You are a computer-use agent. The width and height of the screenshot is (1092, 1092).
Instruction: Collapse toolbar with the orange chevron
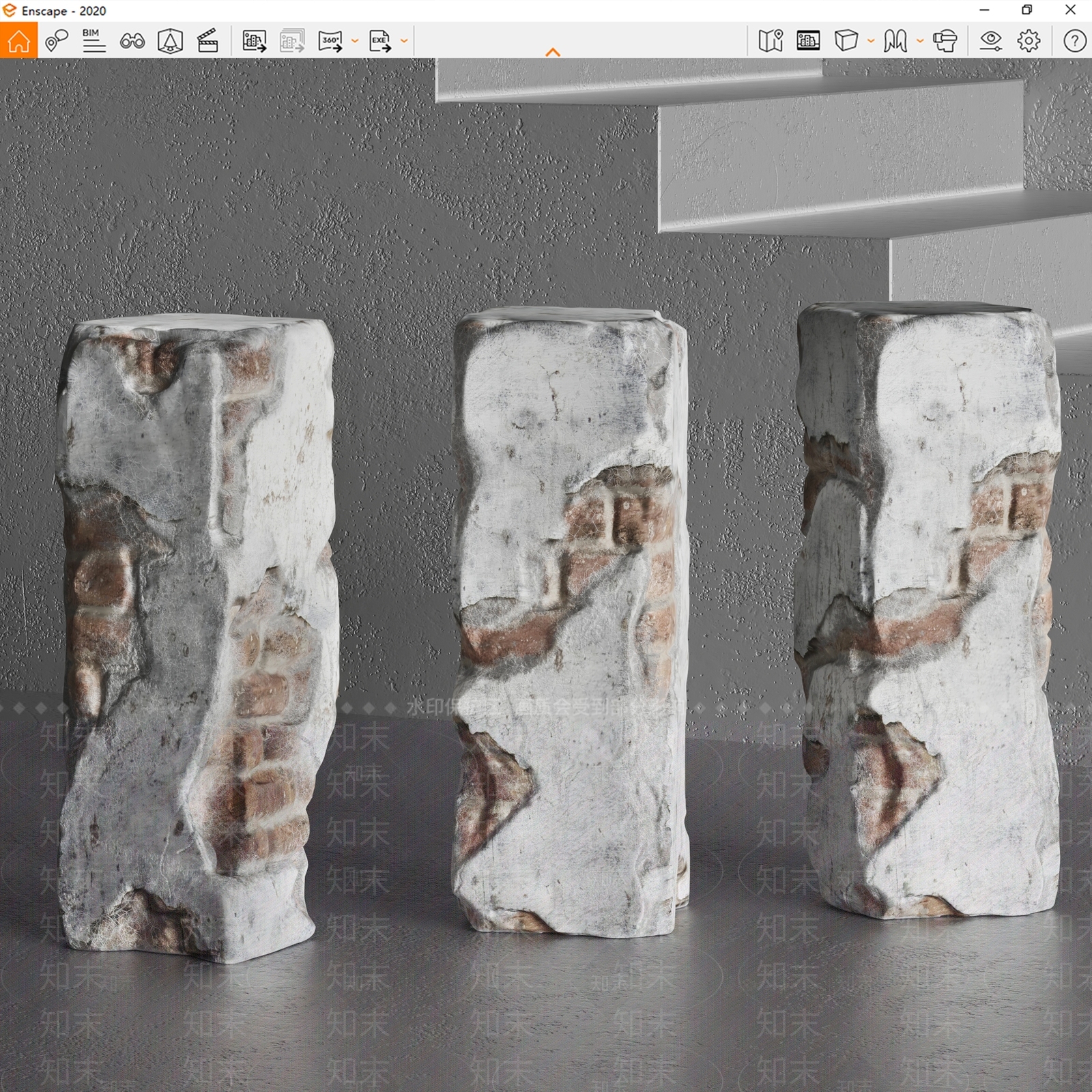[553, 52]
